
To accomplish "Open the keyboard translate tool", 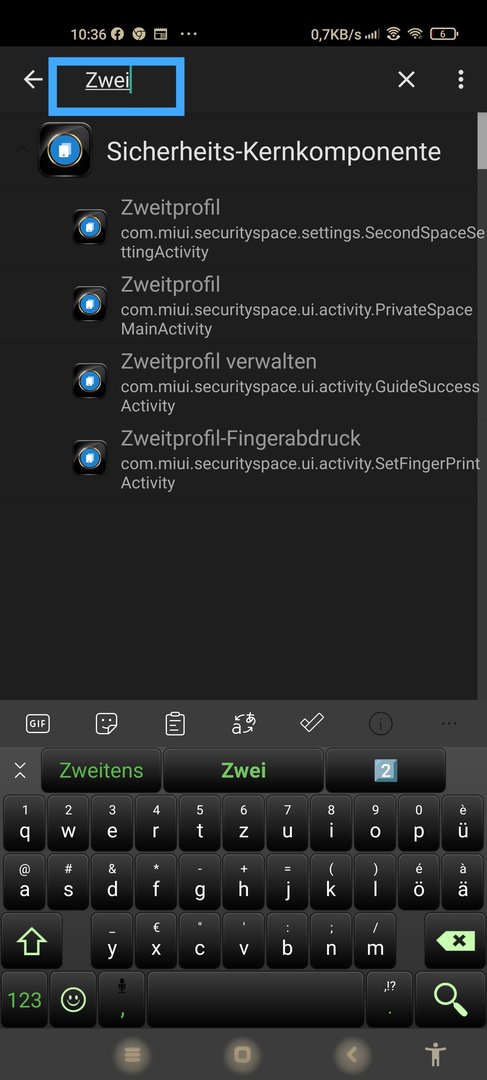I will click(243, 724).
